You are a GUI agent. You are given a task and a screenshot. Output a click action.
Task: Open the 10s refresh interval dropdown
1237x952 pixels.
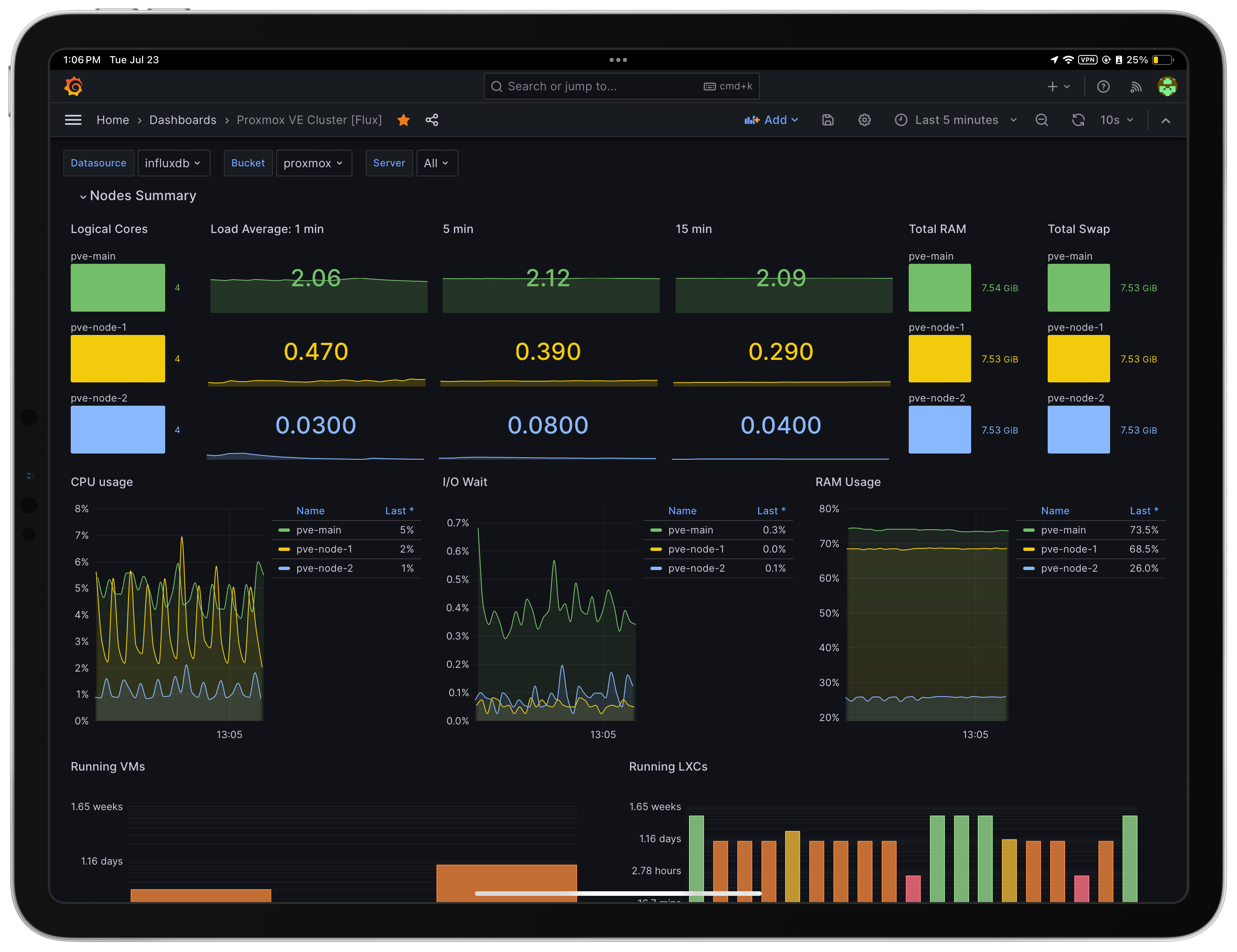(1116, 120)
